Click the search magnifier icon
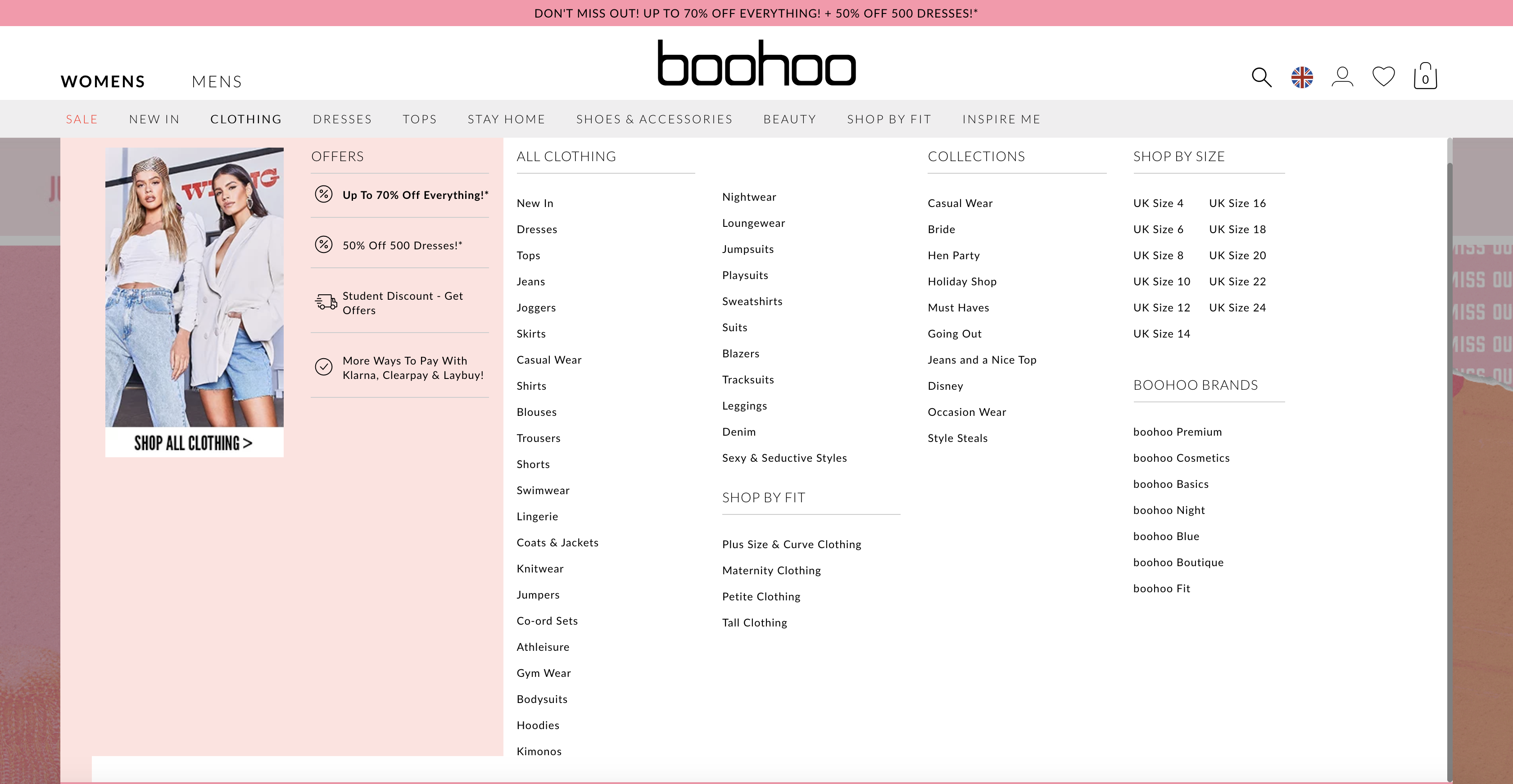Screen dimensions: 1513x784 (1261, 77)
